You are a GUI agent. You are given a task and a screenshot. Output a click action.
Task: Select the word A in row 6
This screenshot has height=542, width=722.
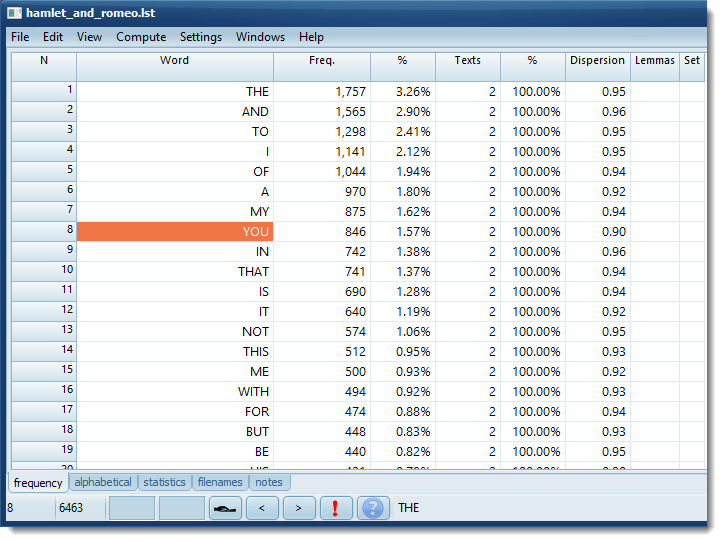[x=265, y=192]
